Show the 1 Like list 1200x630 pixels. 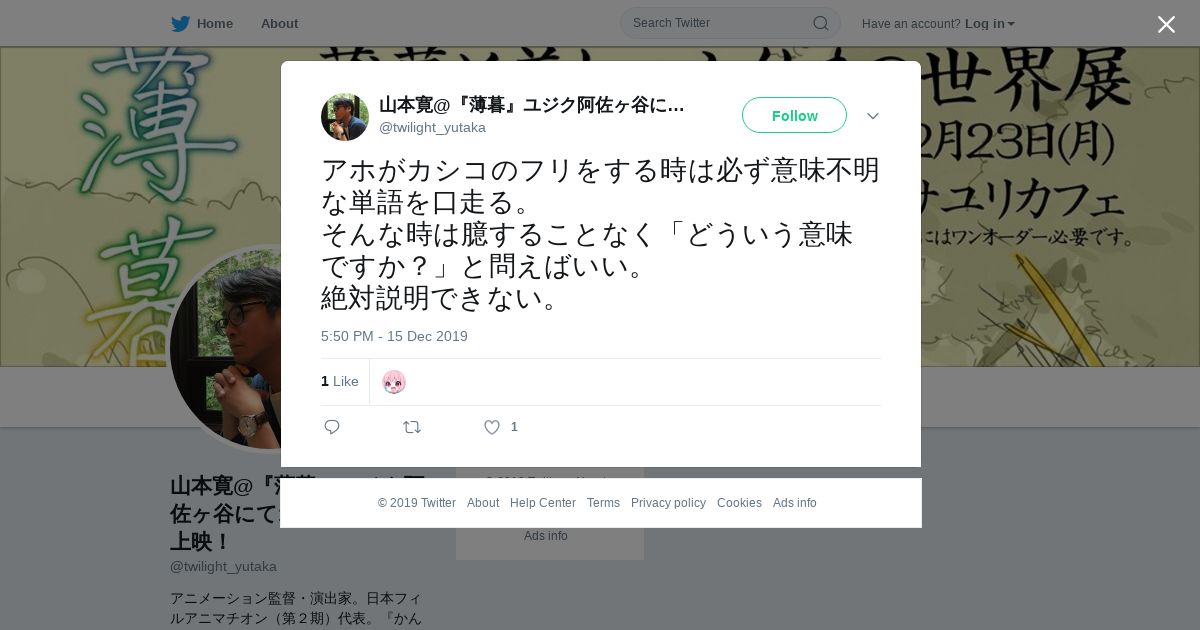click(340, 381)
